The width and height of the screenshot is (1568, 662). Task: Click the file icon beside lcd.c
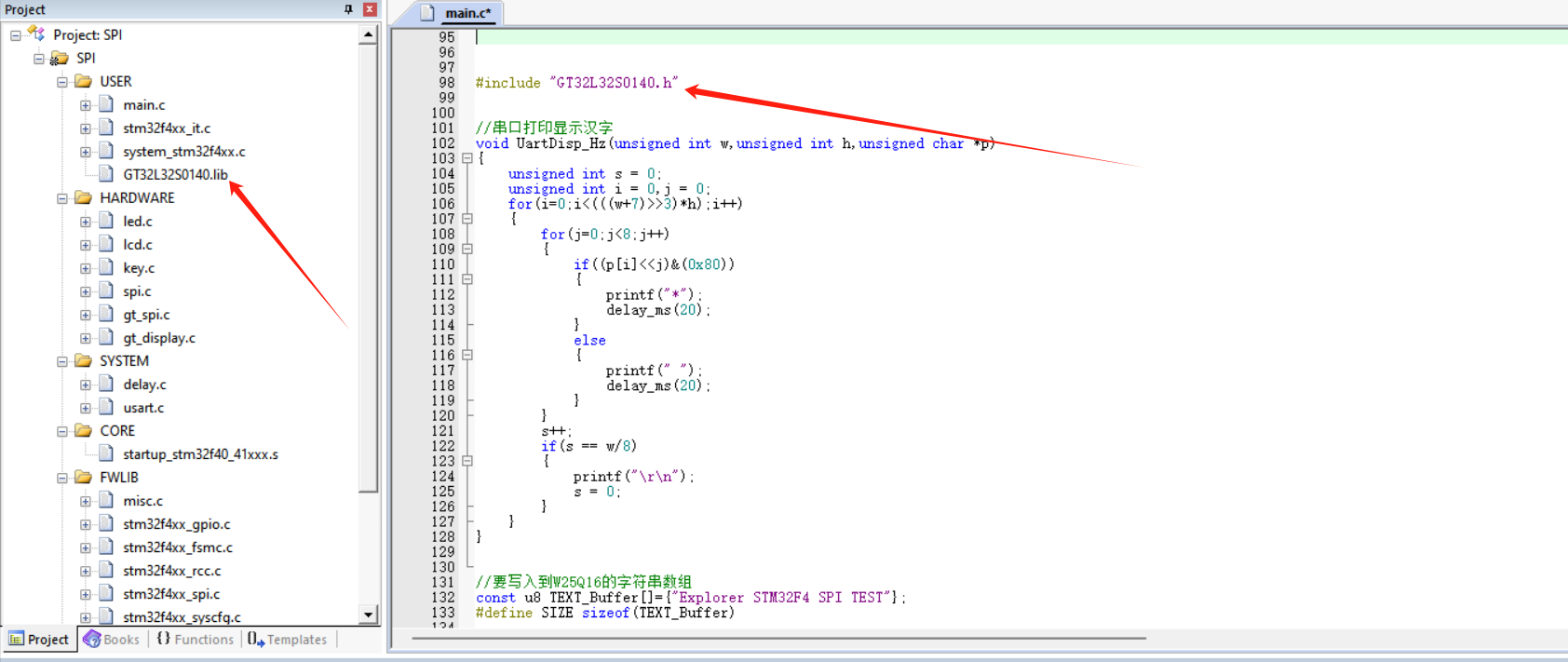tap(106, 244)
